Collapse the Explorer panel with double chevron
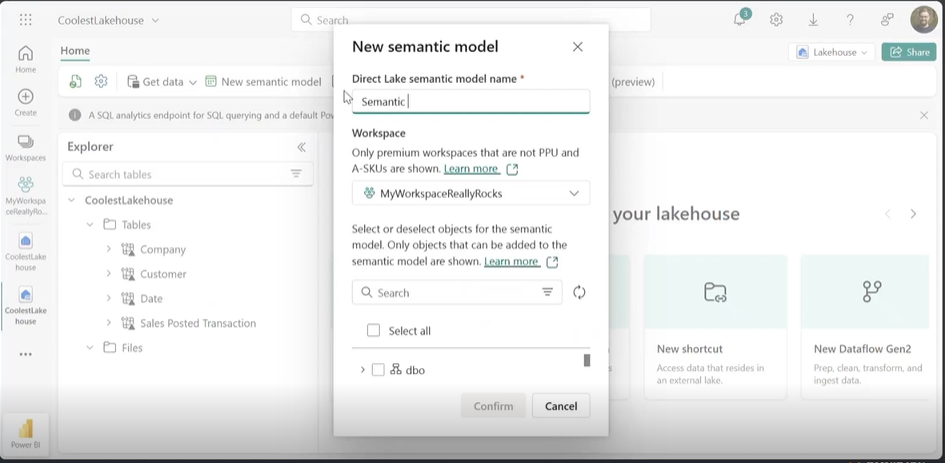 [301, 147]
